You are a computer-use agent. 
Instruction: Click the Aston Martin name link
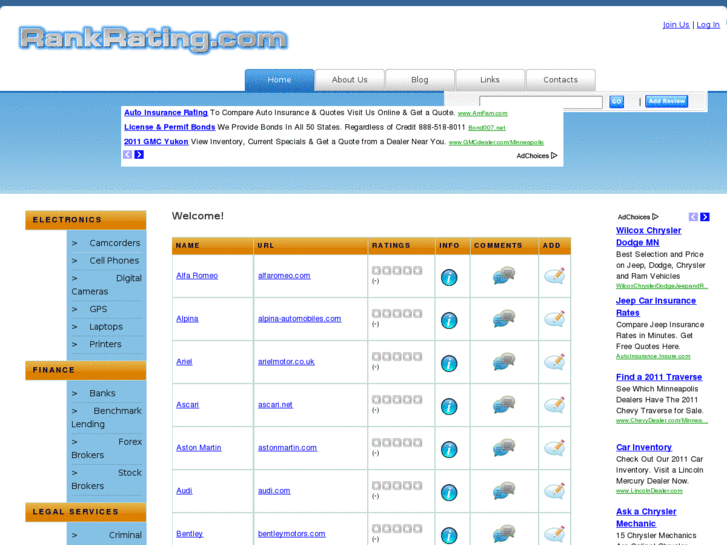tap(199, 448)
